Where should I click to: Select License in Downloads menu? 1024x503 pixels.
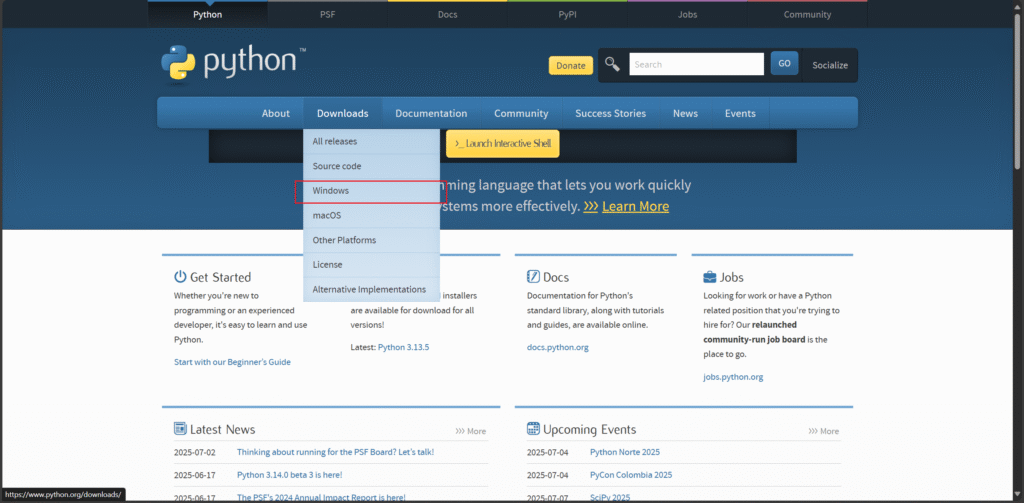372,265
